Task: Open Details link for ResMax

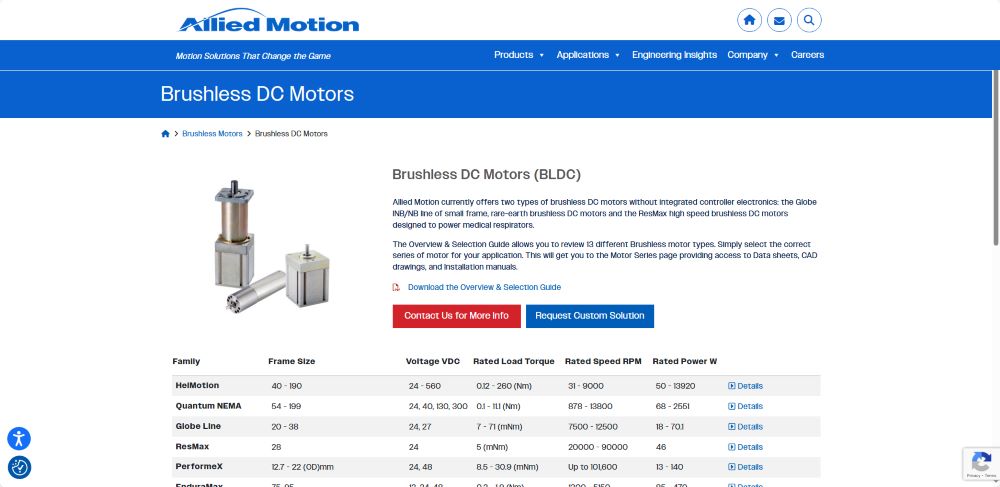Action: tap(750, 447)
